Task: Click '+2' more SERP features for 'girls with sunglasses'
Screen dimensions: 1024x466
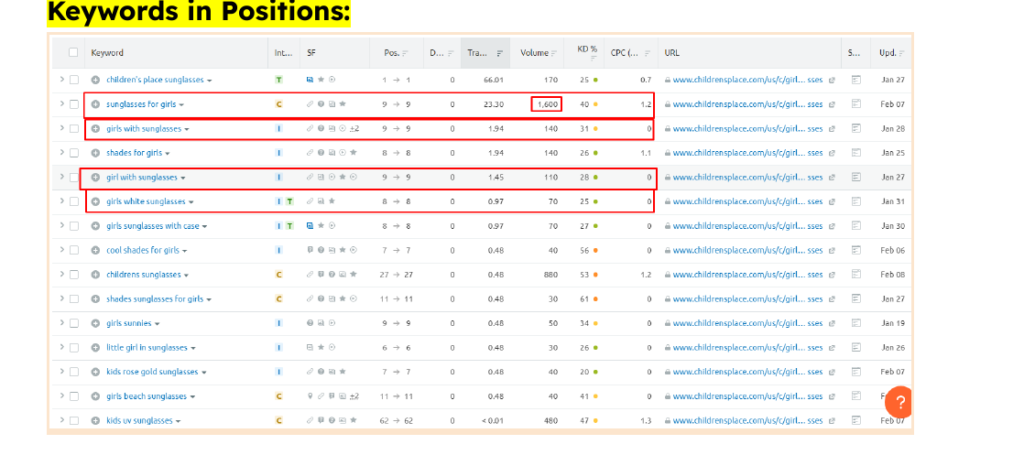Action: [354, 129]
